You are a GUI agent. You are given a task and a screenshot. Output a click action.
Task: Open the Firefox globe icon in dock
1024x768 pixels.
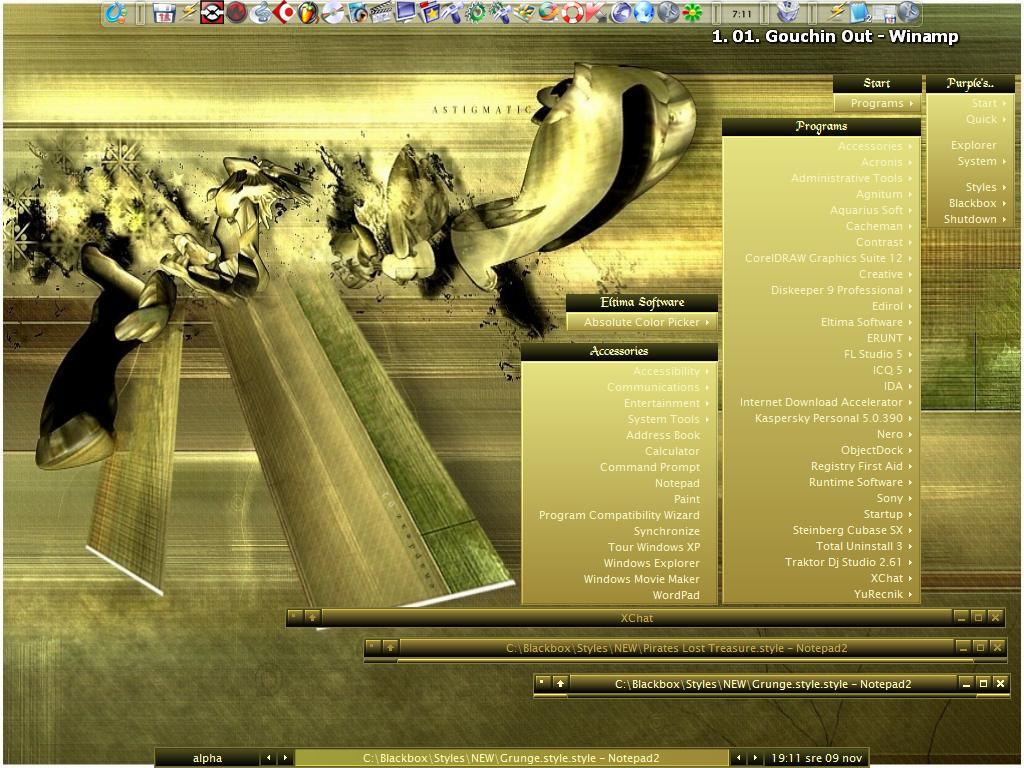[549, 12]
